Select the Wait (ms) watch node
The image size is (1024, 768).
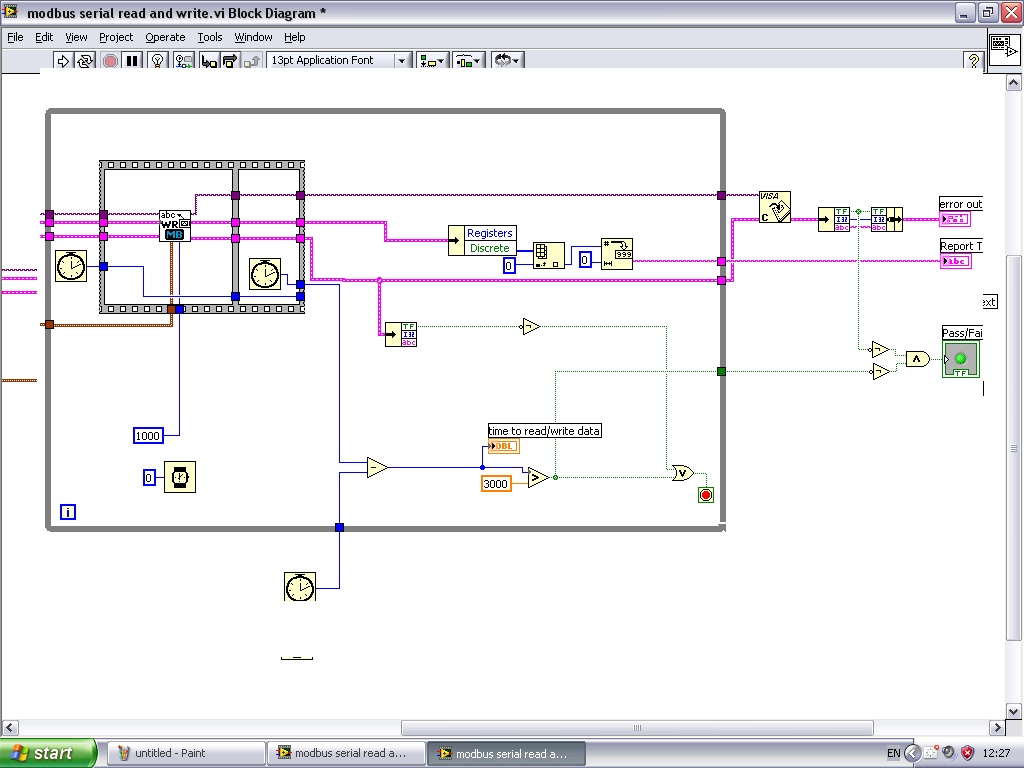pyautogui.click(x=180, y=477)
